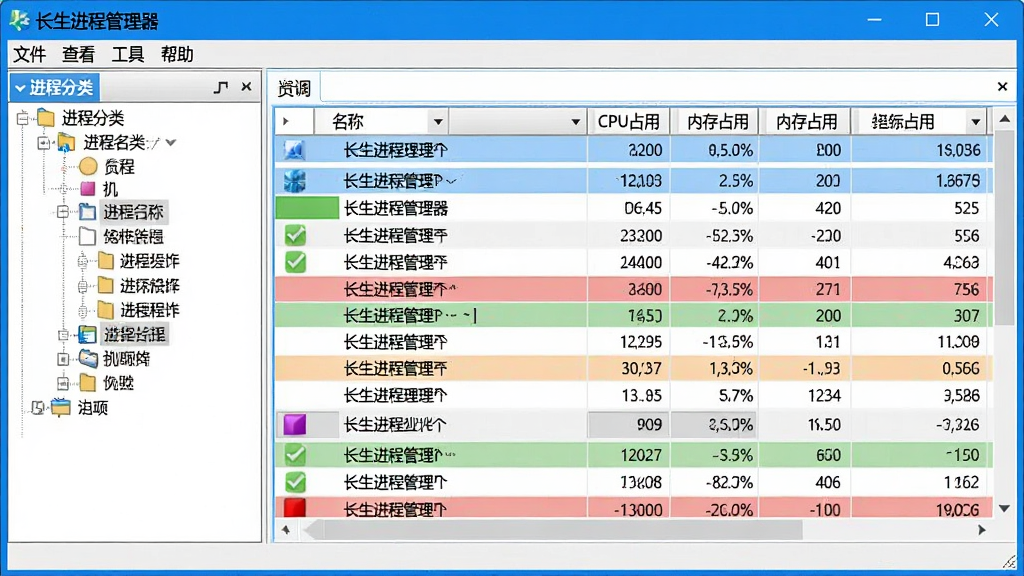Image resolution: width=1024 pixels, height=576 pixels.
Task: Expand the 泊项 tree node
Action: (x=38, y=408)
